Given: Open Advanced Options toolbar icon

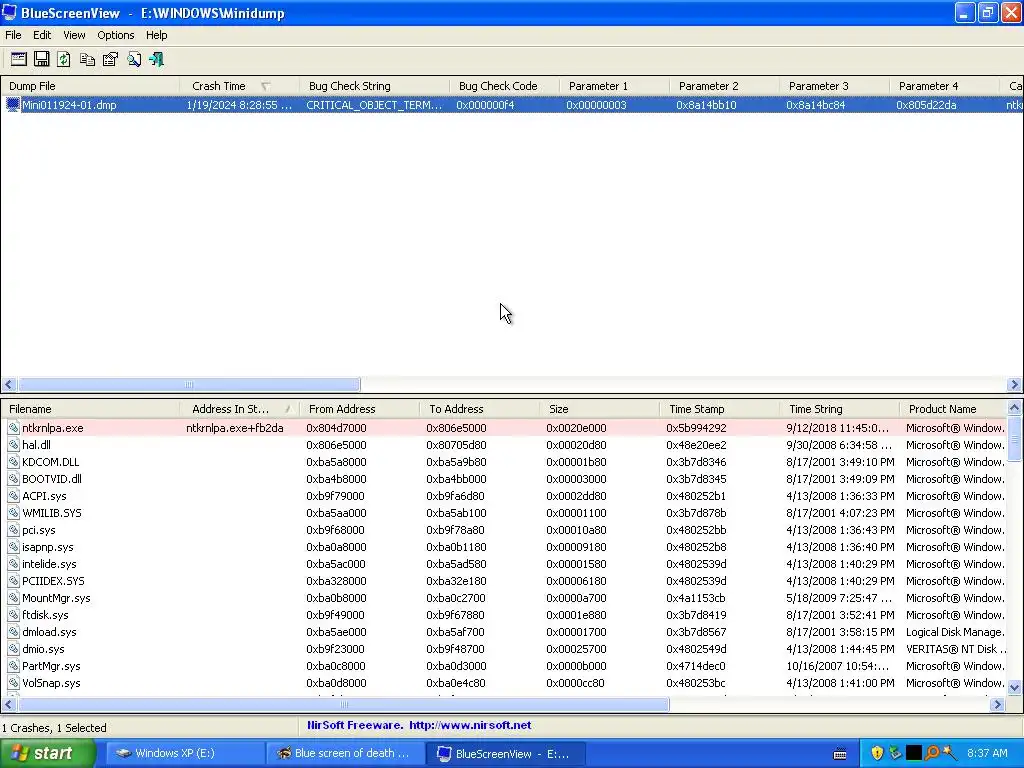Looking at the screenshot, I should (18, 59).
